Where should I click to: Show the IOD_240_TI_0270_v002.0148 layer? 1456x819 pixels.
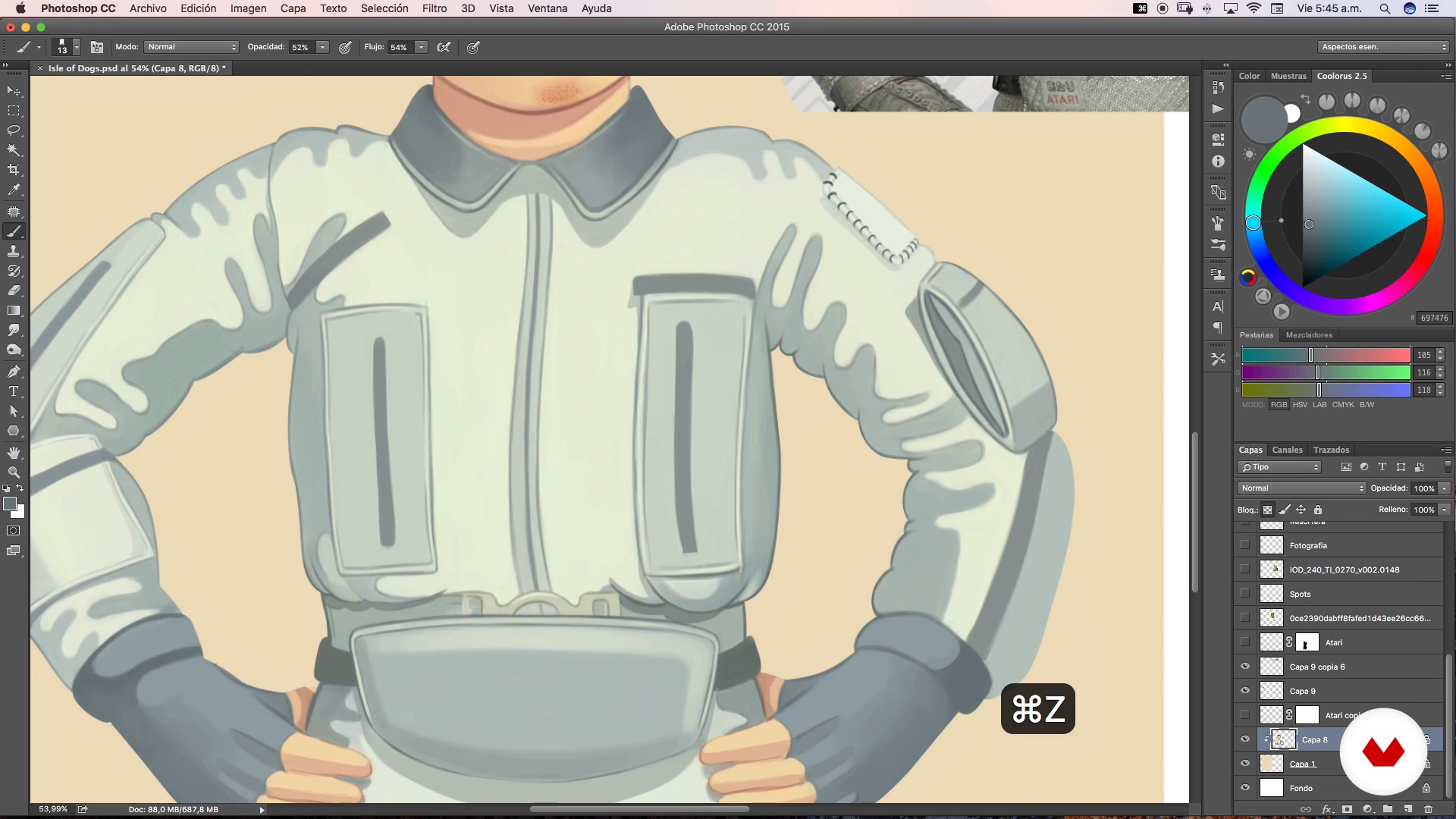pos(1245,570)
